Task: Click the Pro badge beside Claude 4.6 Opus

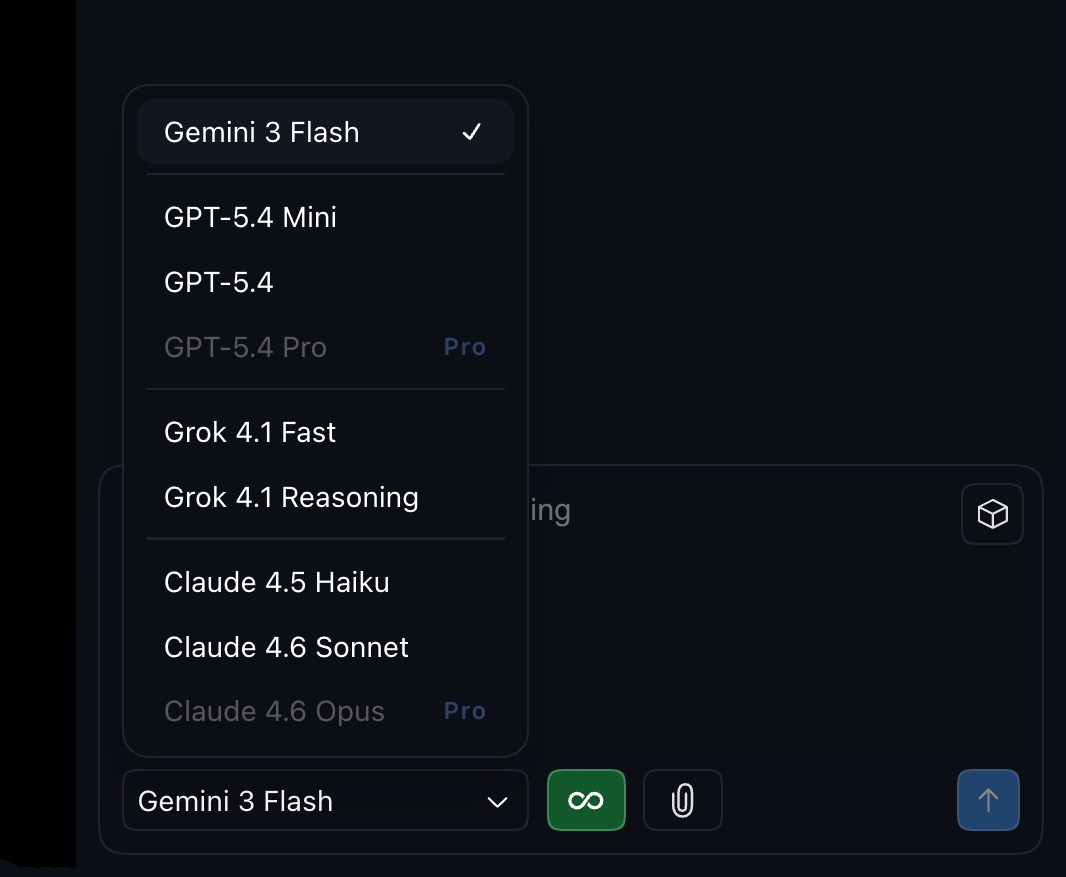Action: (x=464, y=711)
